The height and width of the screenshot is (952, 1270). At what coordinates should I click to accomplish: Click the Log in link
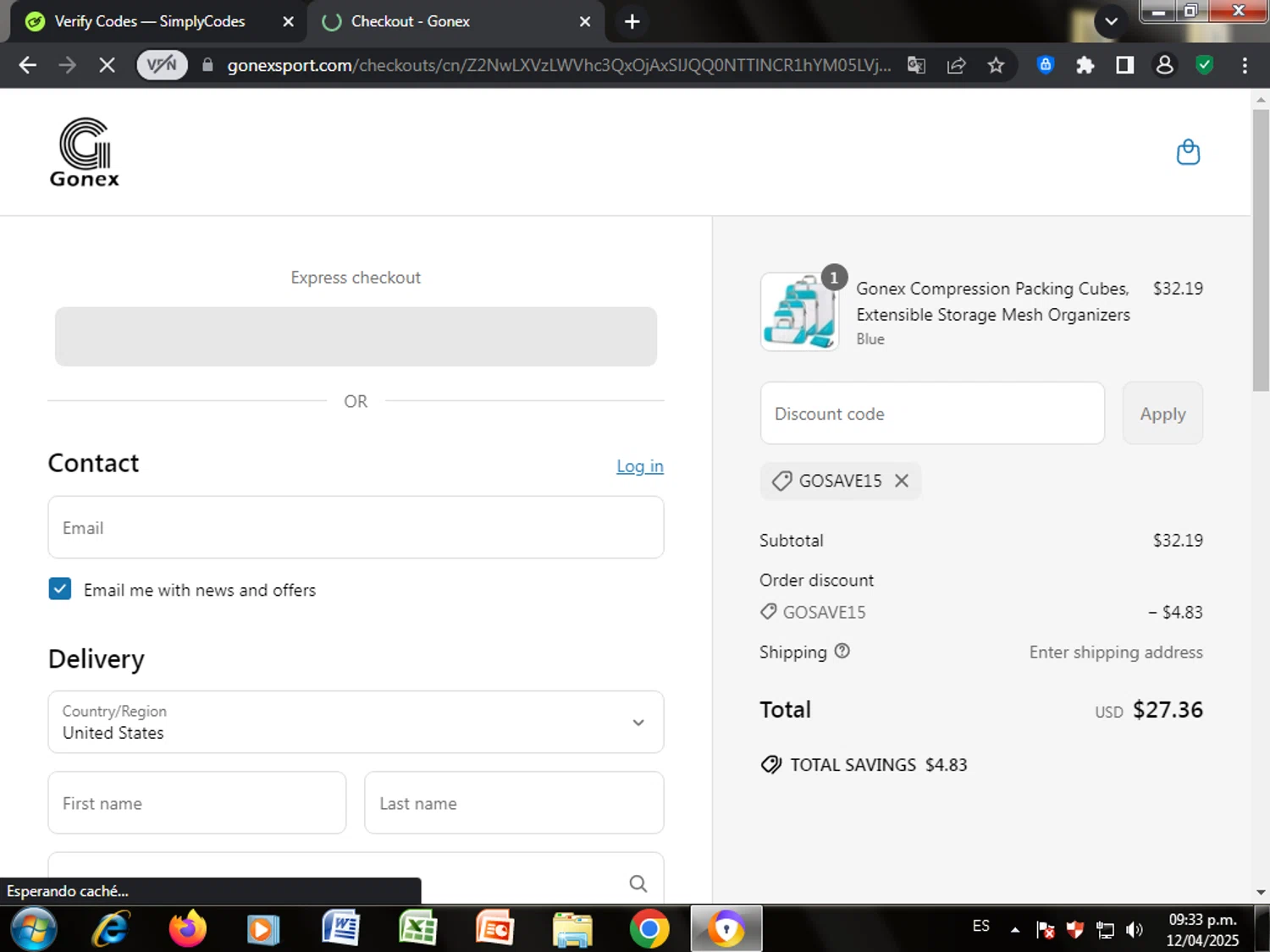(640, 466)
